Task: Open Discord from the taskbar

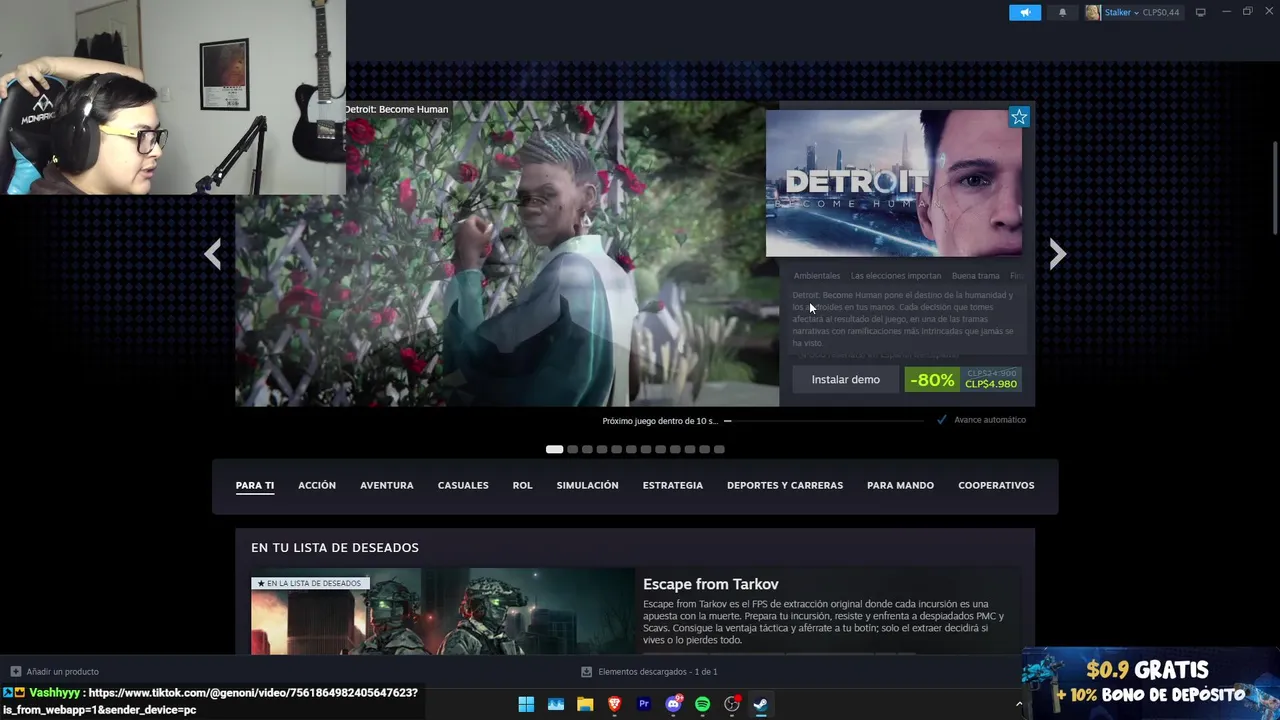Action: point(673,704)
